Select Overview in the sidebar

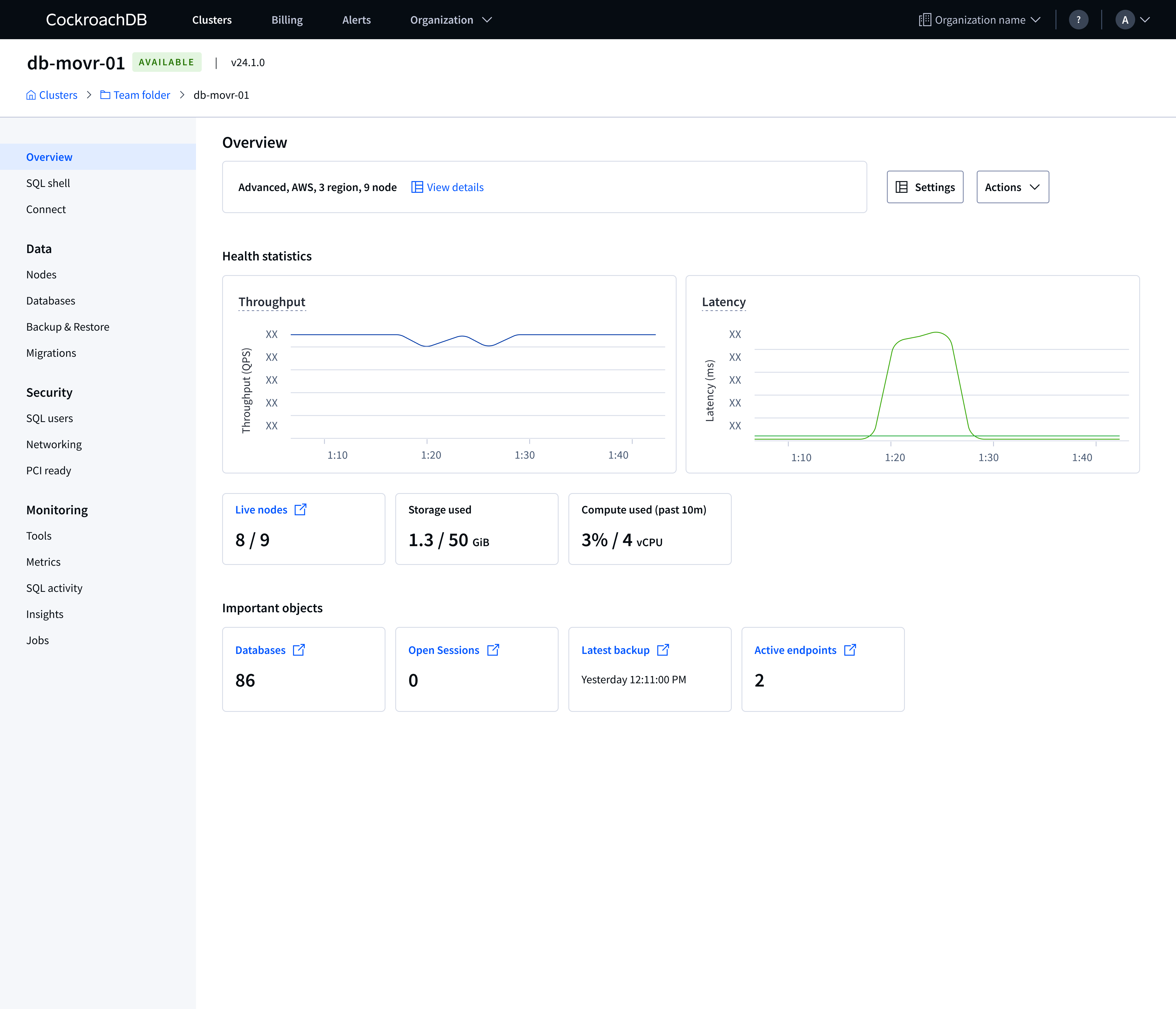pos(98,157)
